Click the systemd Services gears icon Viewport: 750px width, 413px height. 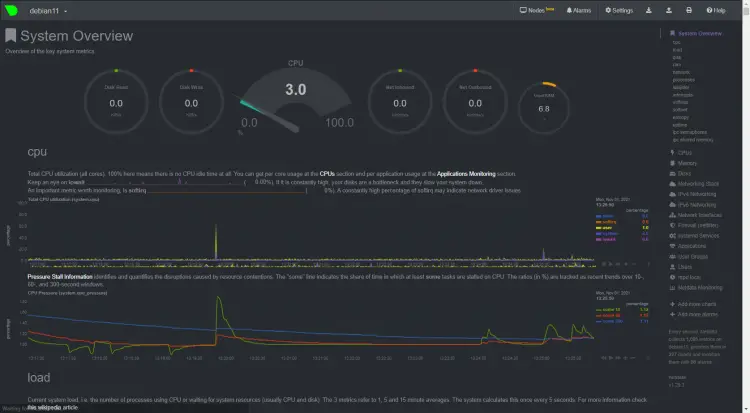tap(673, 236)
